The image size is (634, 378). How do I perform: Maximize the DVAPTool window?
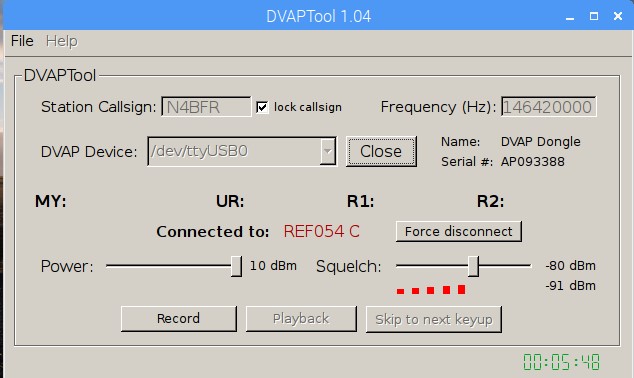point(594,16)
